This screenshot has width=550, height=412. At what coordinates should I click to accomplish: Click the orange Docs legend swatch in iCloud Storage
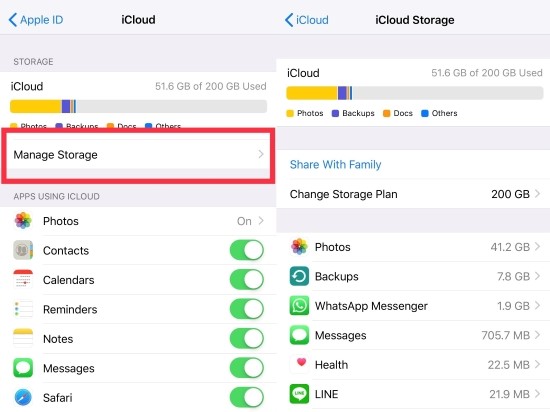click(x=387, y=113)
